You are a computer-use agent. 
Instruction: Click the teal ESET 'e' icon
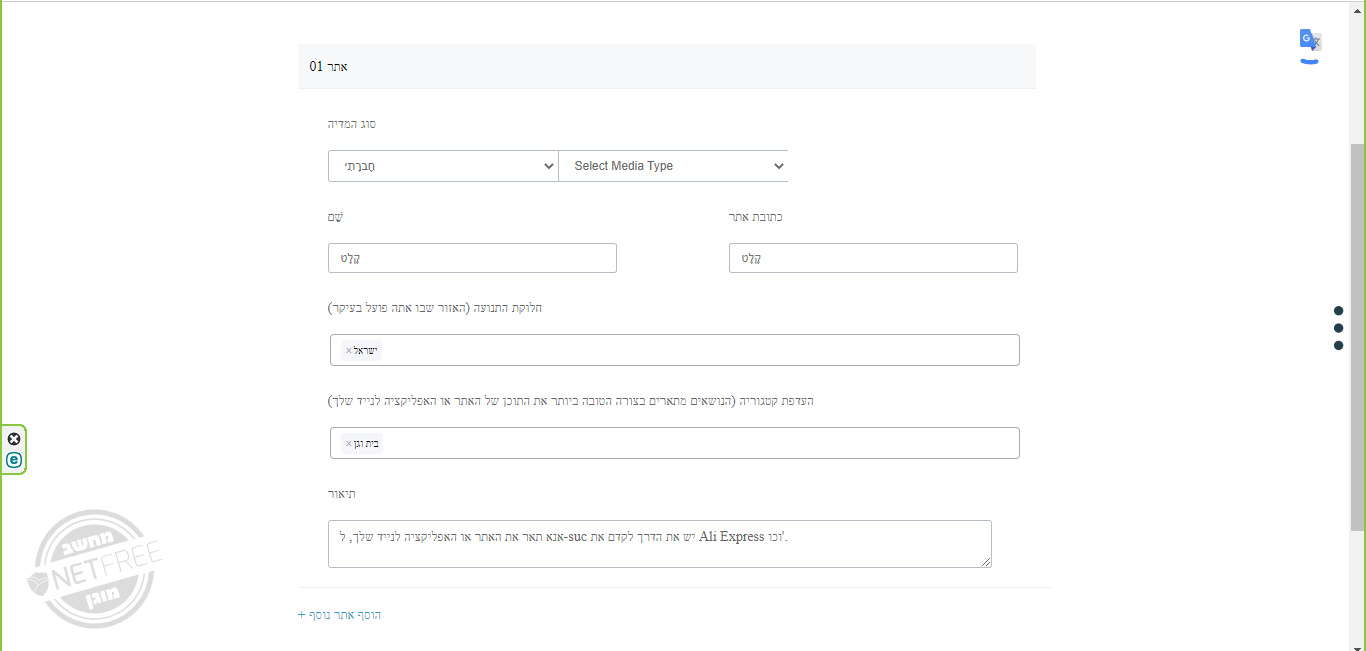coord(14,460)
